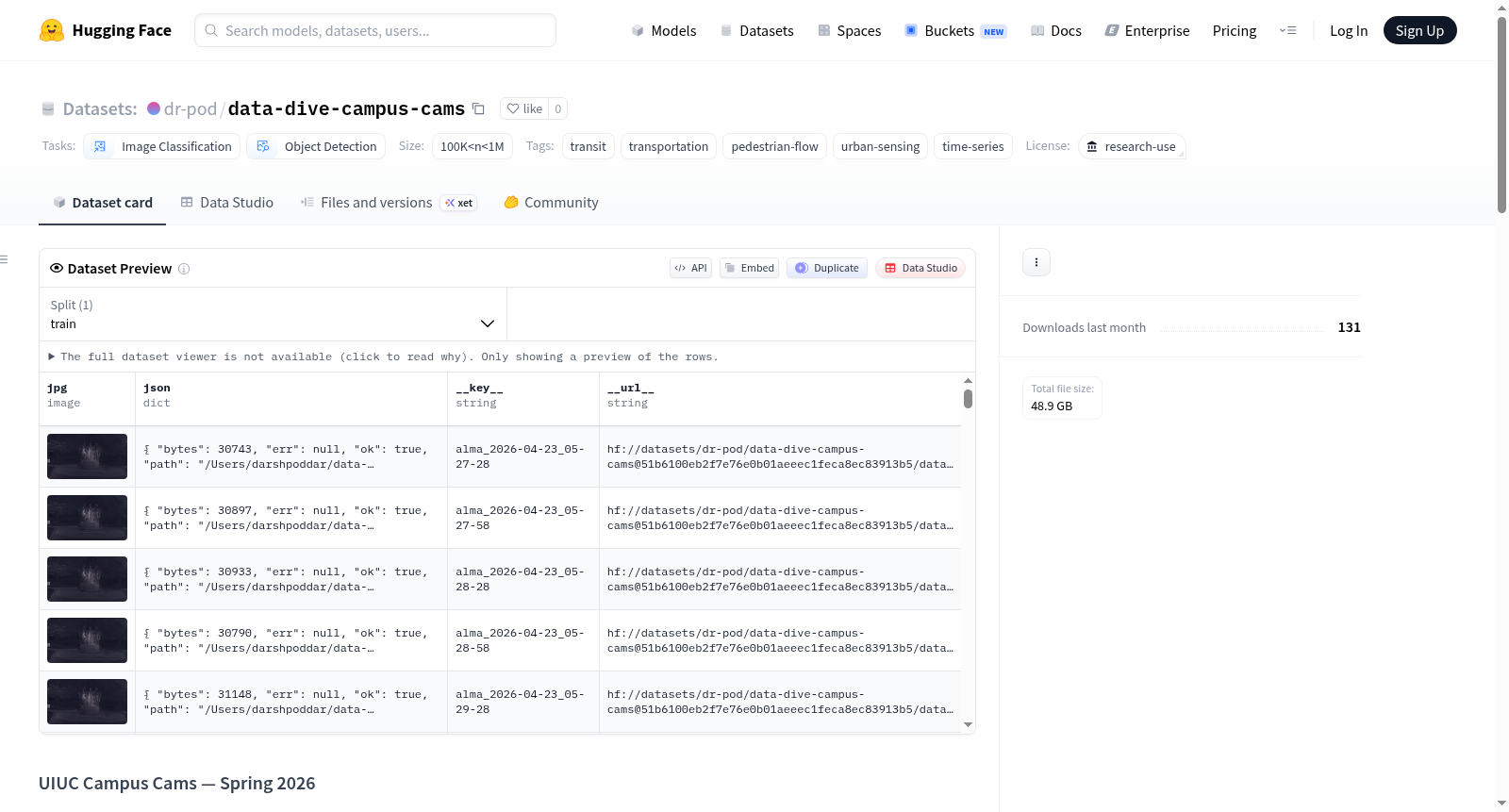Open the Docs navigation link
Screen dimensions: 1509x812
coord(1056,30)
